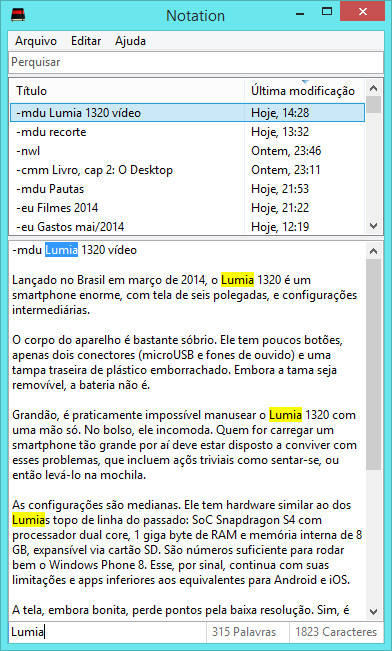Screen dimensions: 392x651
Task: Click the 'Lumia' find field at bottom
Action: [108, 632]
